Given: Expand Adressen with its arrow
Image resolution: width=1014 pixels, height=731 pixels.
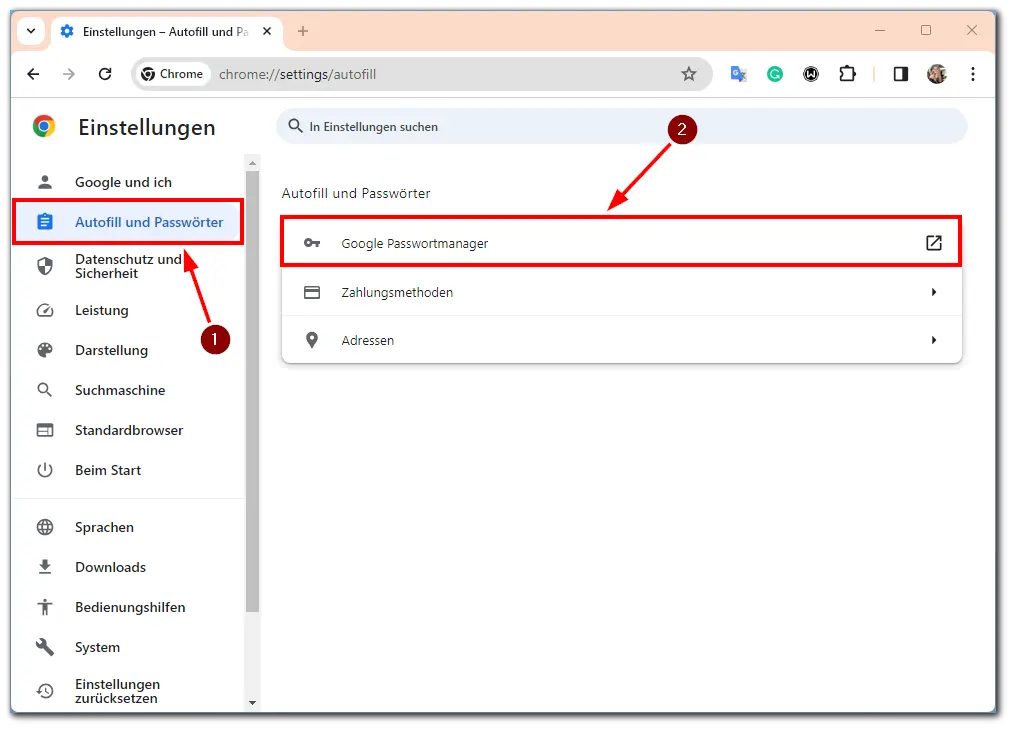Looking at the screenshot, I should coord(934,340).
